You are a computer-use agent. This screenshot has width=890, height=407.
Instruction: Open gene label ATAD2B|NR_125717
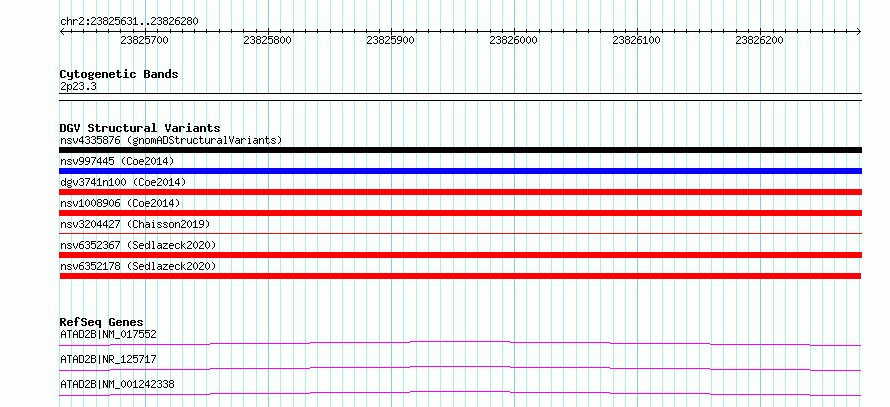[108, 359]
